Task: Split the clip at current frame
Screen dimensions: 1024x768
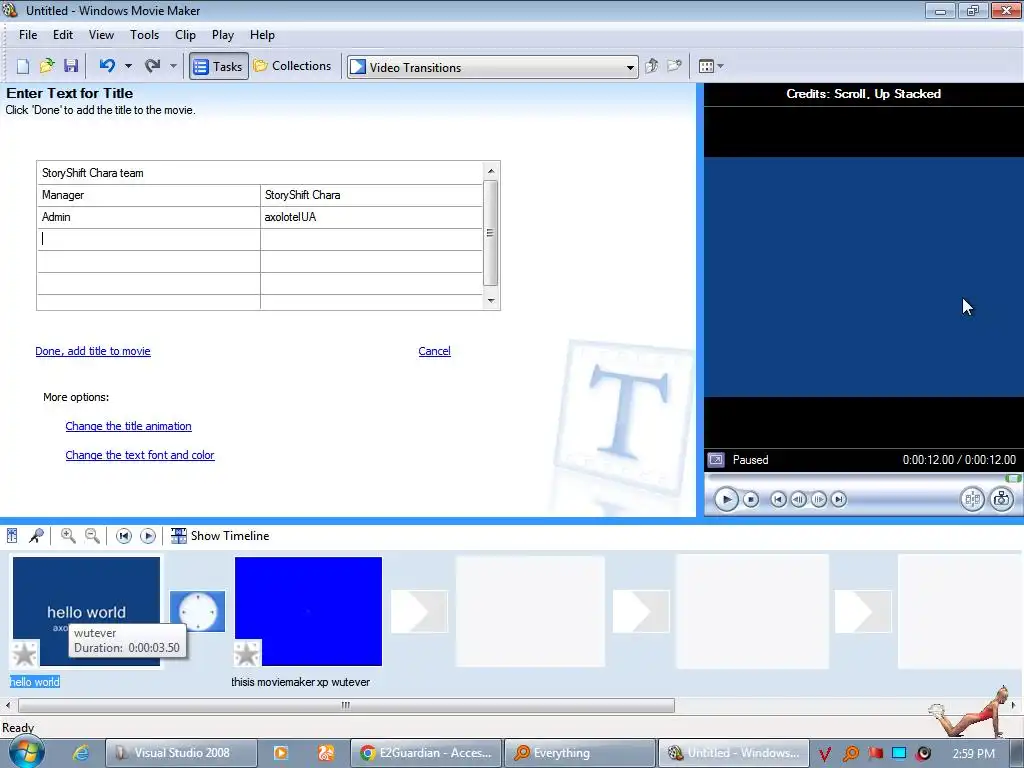Action: pos(972,500)
